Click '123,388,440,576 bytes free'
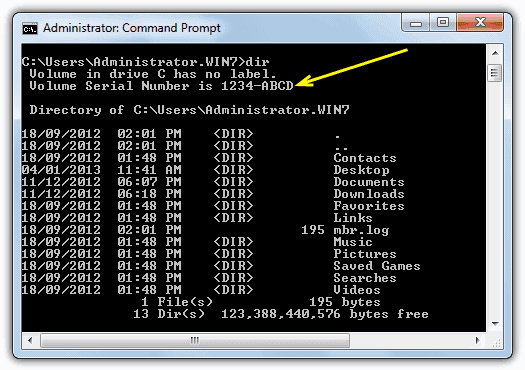525x370 pixels. pyautogui.click(x=325, y=314)
